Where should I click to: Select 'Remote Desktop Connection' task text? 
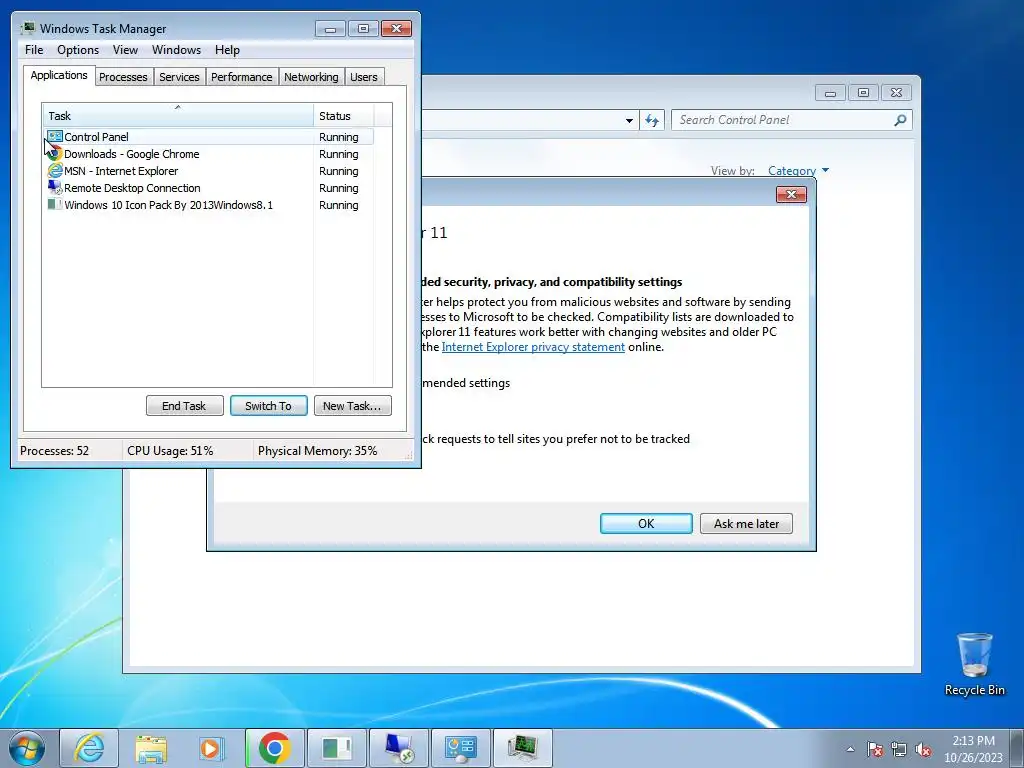point(132,188)
